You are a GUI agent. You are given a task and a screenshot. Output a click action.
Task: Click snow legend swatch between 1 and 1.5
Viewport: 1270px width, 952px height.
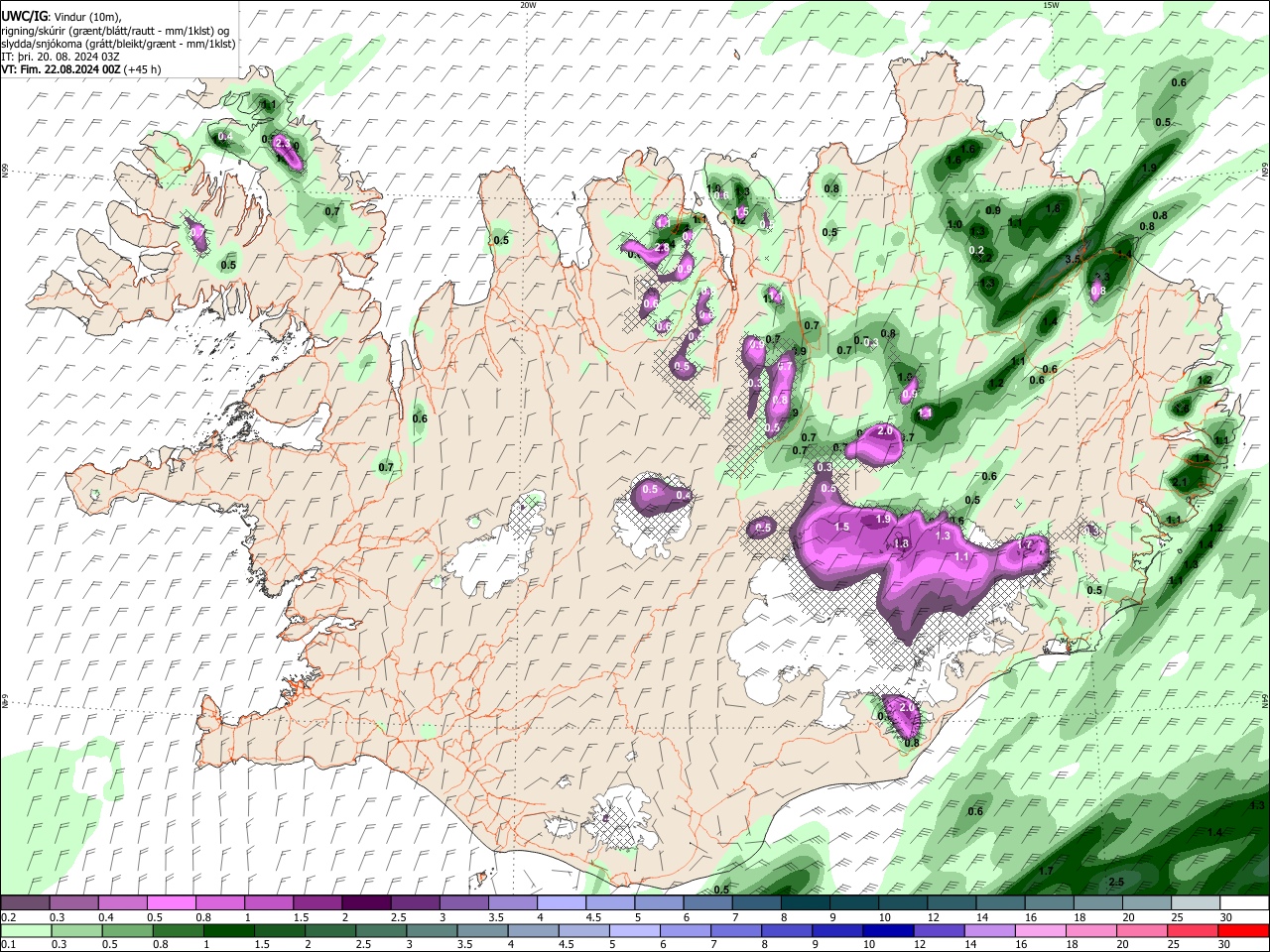pyautogui.click(x=269, y=903)
